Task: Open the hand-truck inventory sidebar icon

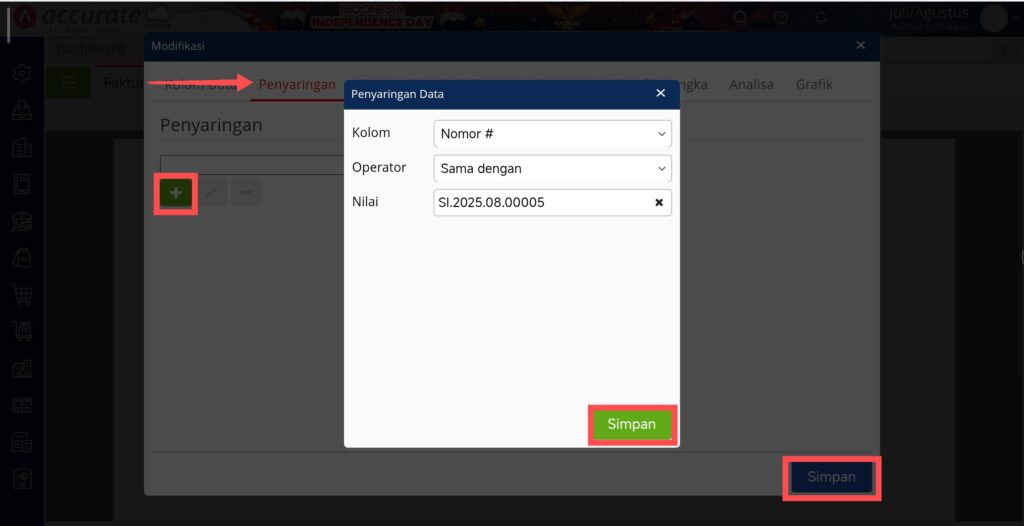Action: 22,332
